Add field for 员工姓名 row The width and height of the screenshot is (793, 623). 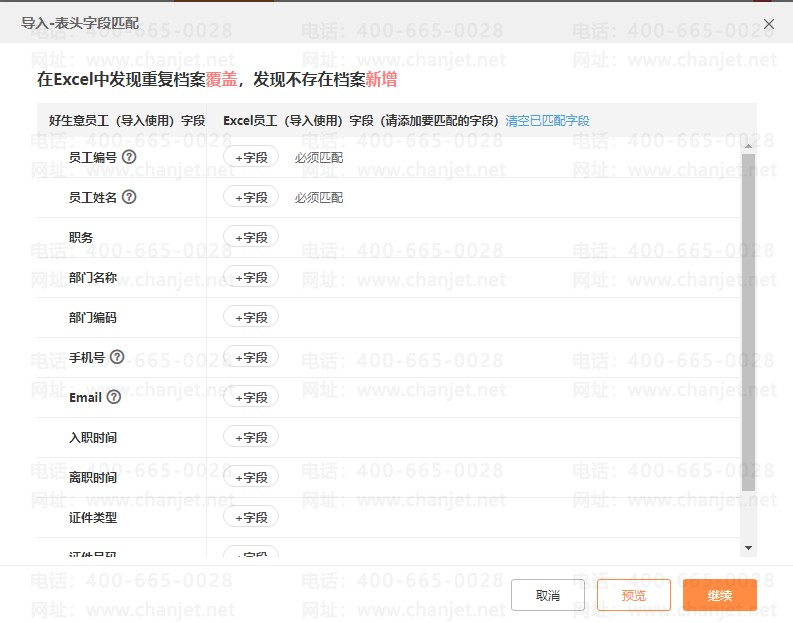[251, 197]
